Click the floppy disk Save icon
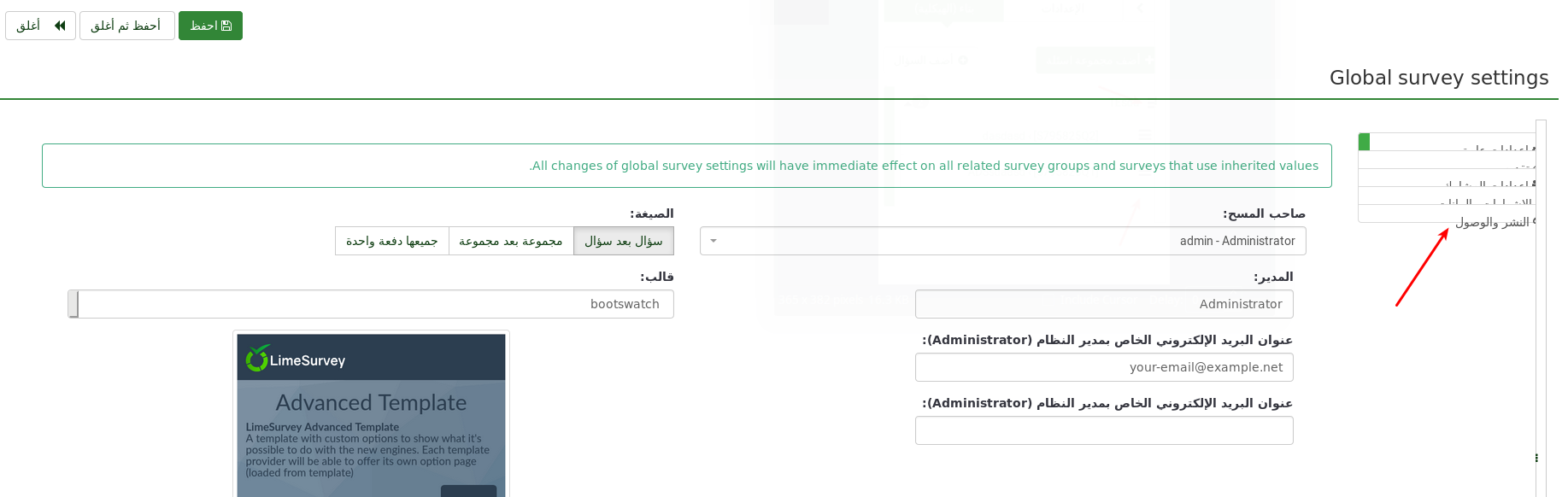 point(226,26)
